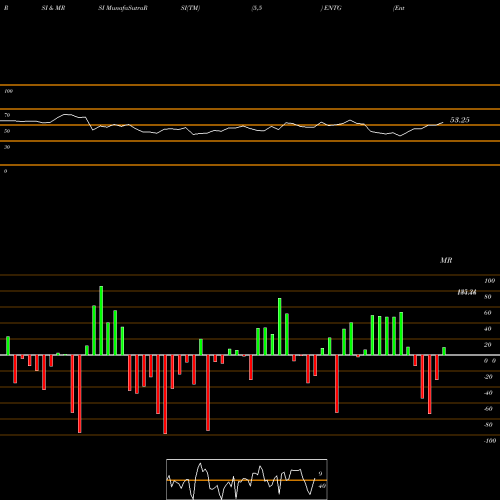Click the MR axis label 60

(x=487, y=313)
